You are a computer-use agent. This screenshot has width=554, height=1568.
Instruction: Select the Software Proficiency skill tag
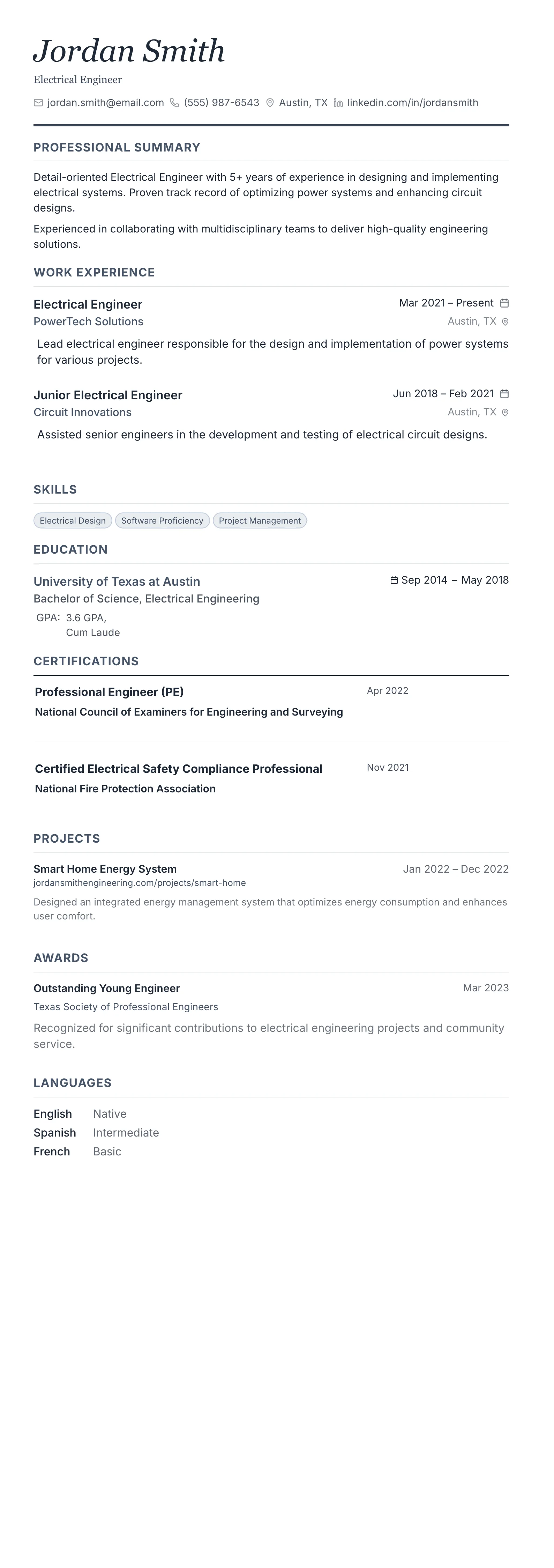pyautogui.click(x=162, y=520)
